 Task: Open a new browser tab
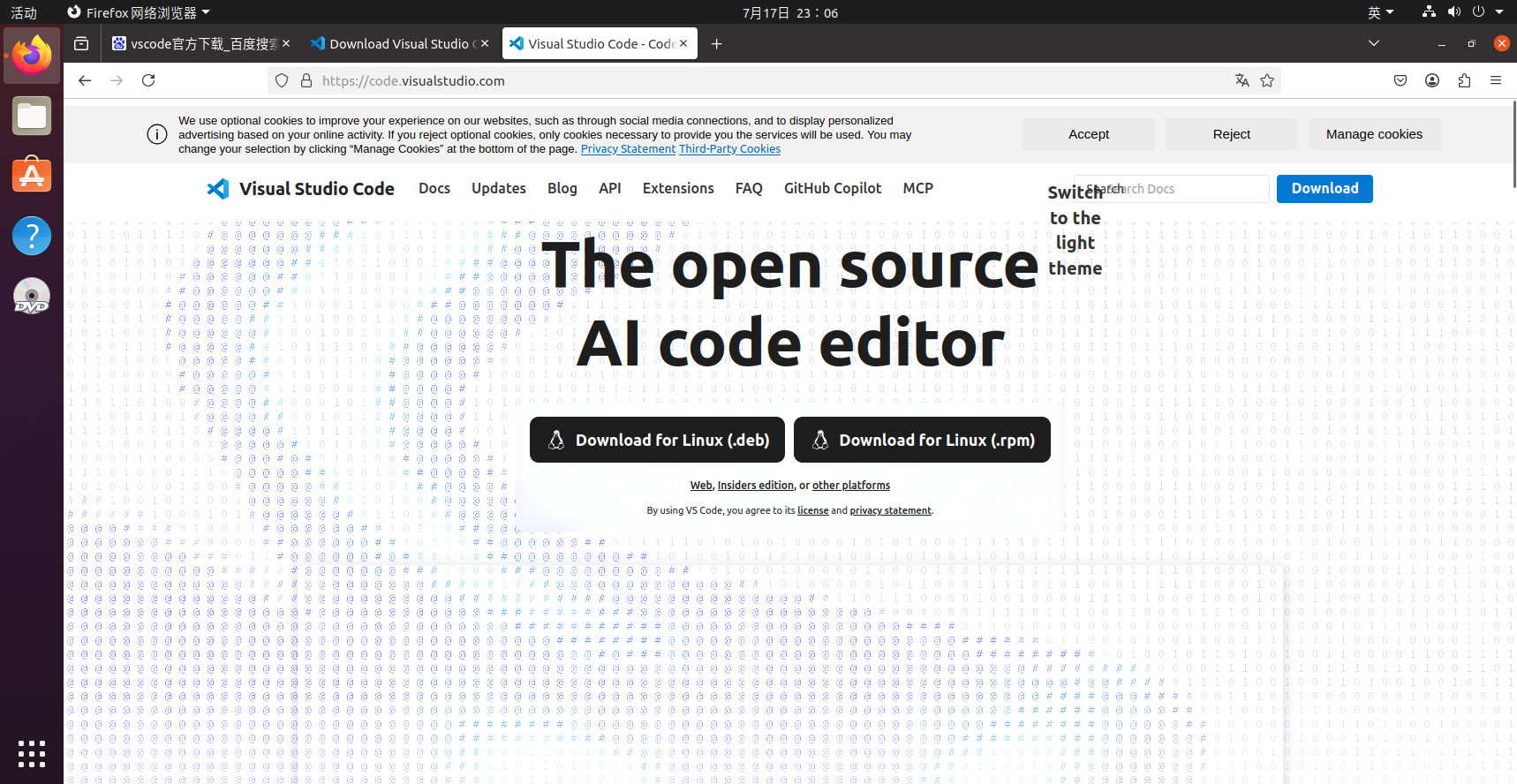[x=716, y=43]
